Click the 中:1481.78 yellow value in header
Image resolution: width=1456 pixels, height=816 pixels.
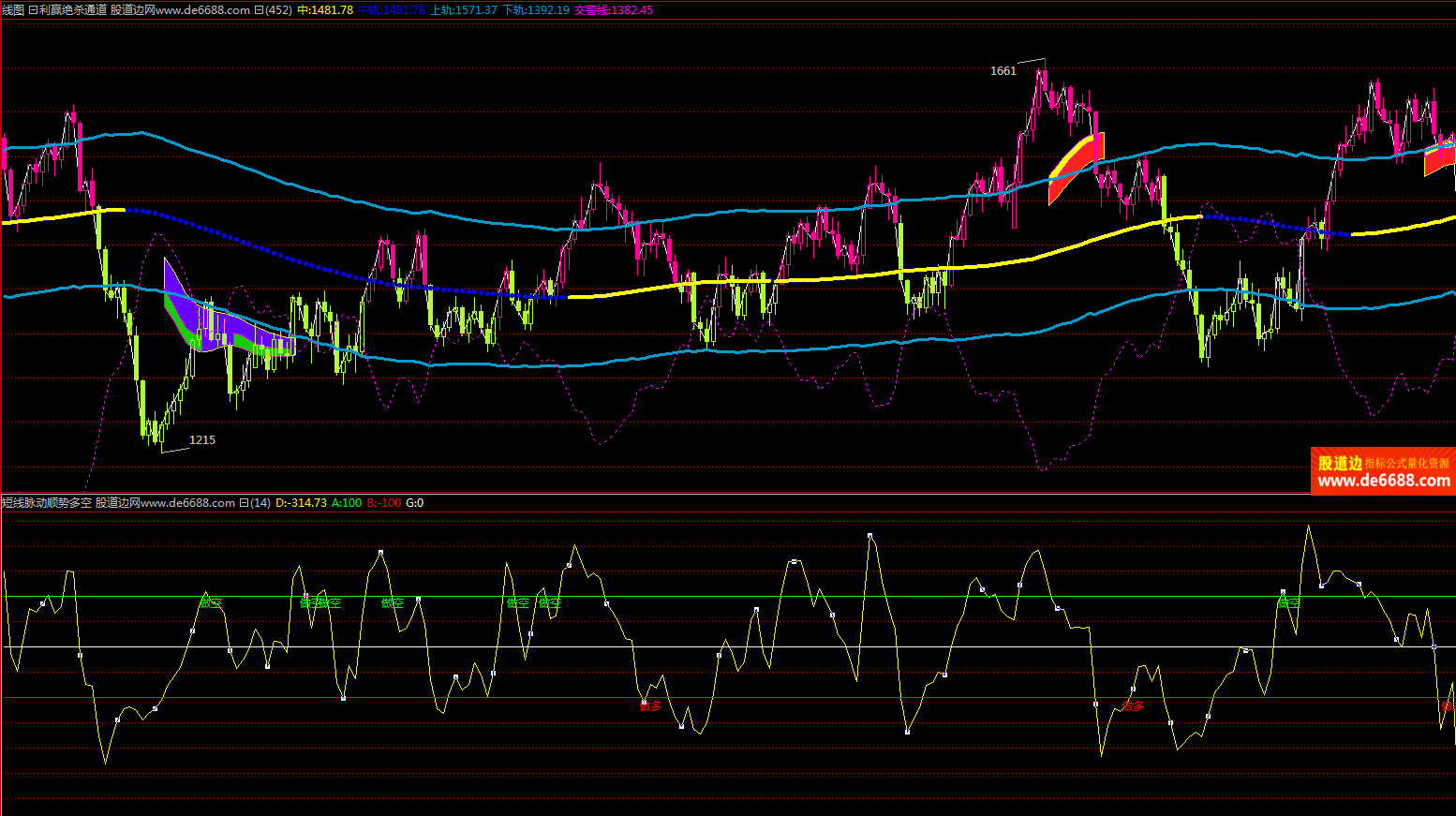[x=325, y=10]
